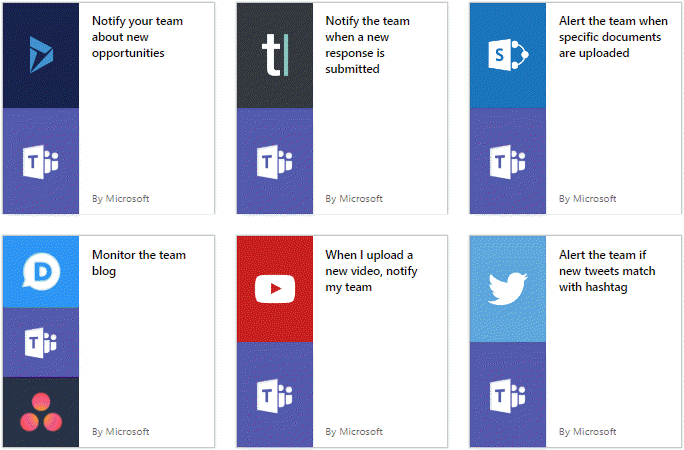Choose 'When I upload a new video' template
Screen dimensions: 684x450
[x=369, y=271]
